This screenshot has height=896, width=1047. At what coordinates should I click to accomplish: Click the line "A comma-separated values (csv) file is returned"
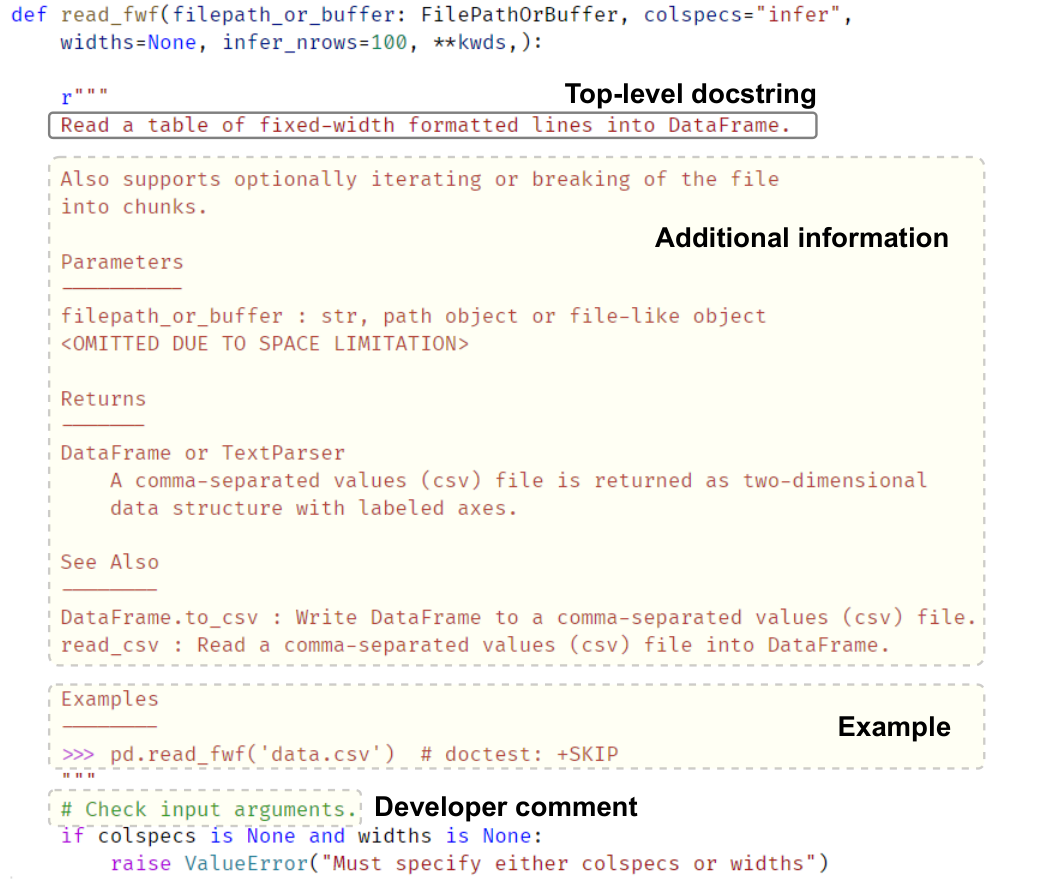(518, 481)
